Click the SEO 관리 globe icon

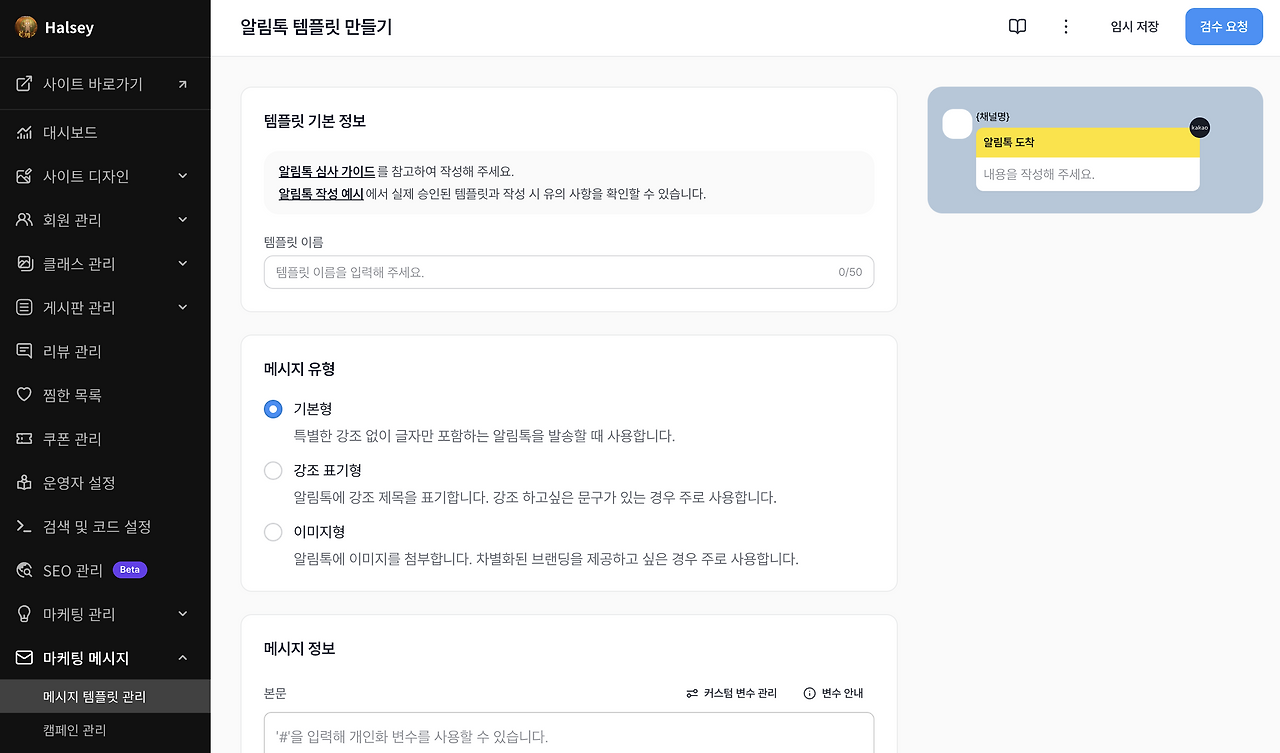pos(24,570)
